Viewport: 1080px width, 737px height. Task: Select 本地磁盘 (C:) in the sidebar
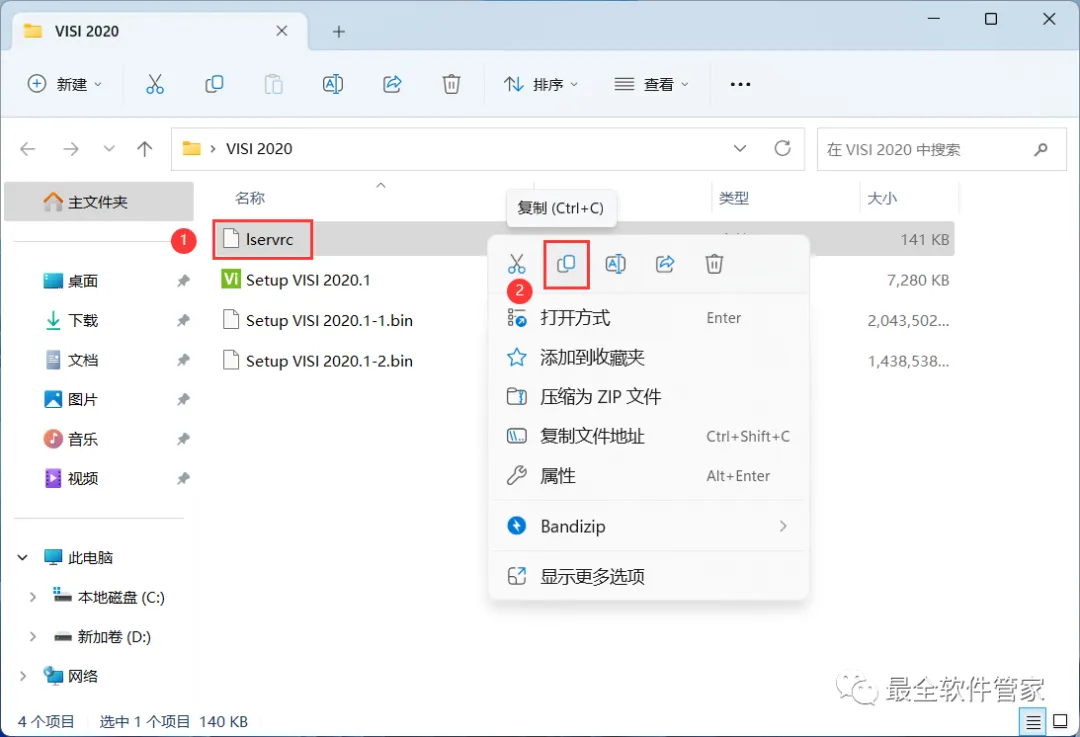[121, 597]
